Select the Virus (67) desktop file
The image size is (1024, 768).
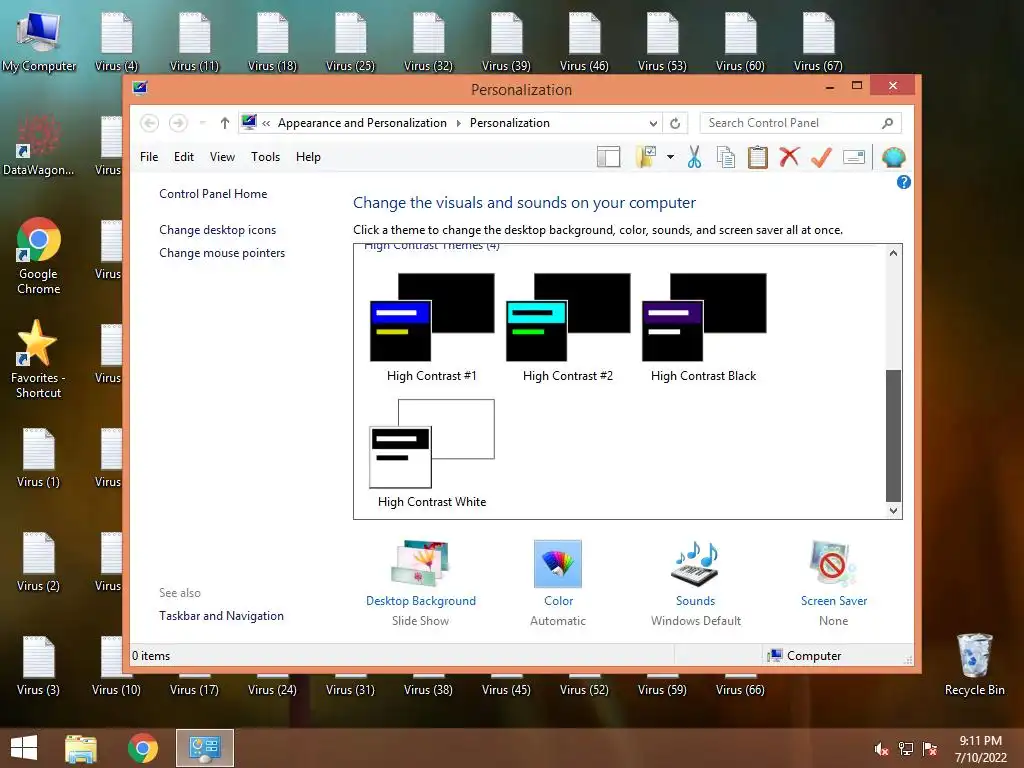818,43
